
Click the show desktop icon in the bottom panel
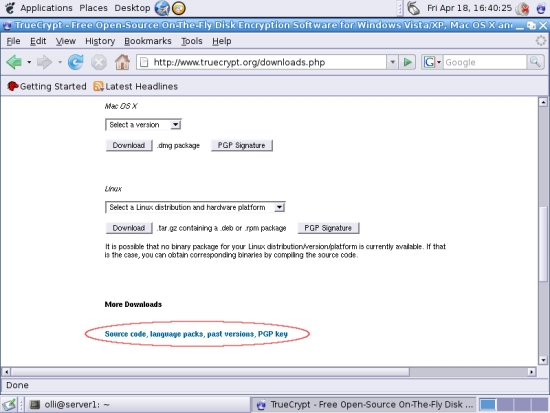tap(9, 405)
